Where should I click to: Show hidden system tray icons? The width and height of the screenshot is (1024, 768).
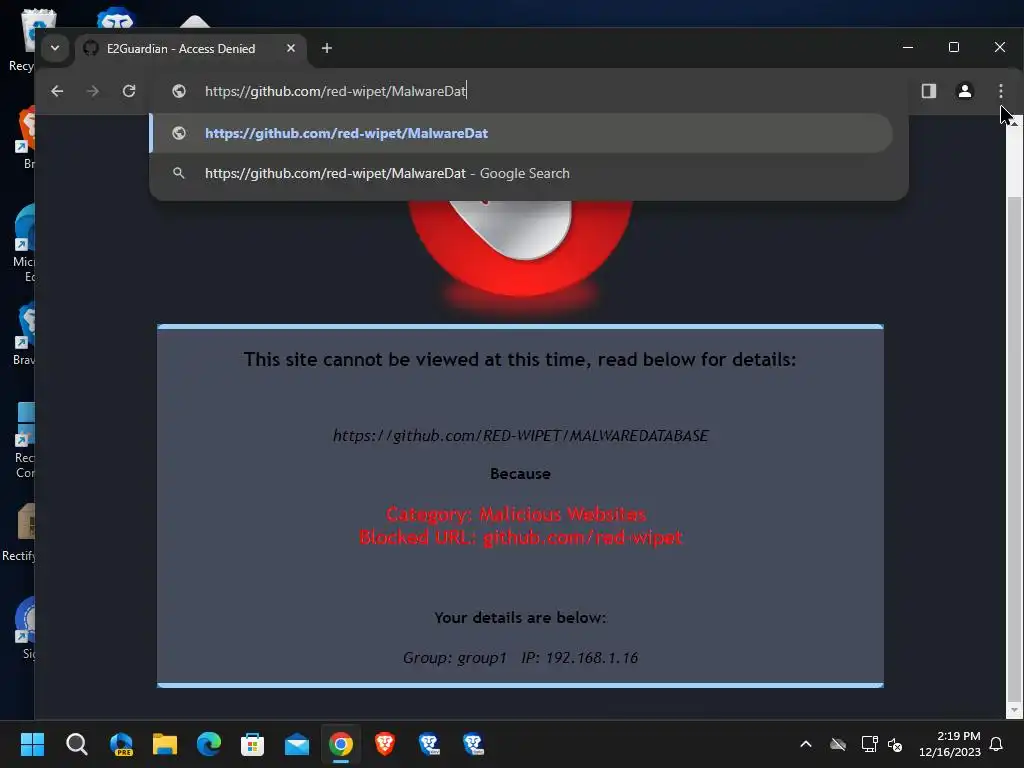[806, 744]
